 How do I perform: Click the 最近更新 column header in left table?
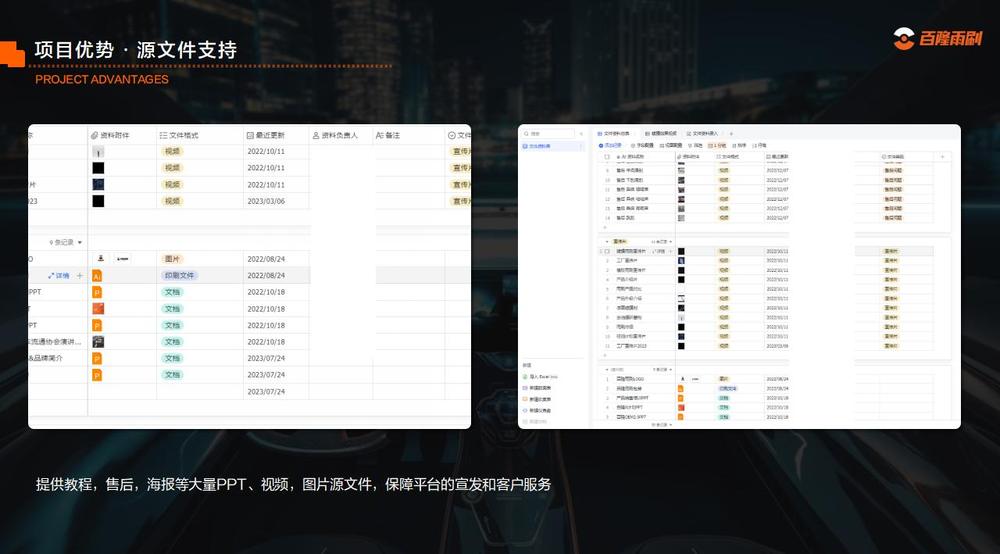tap(266, 135)
